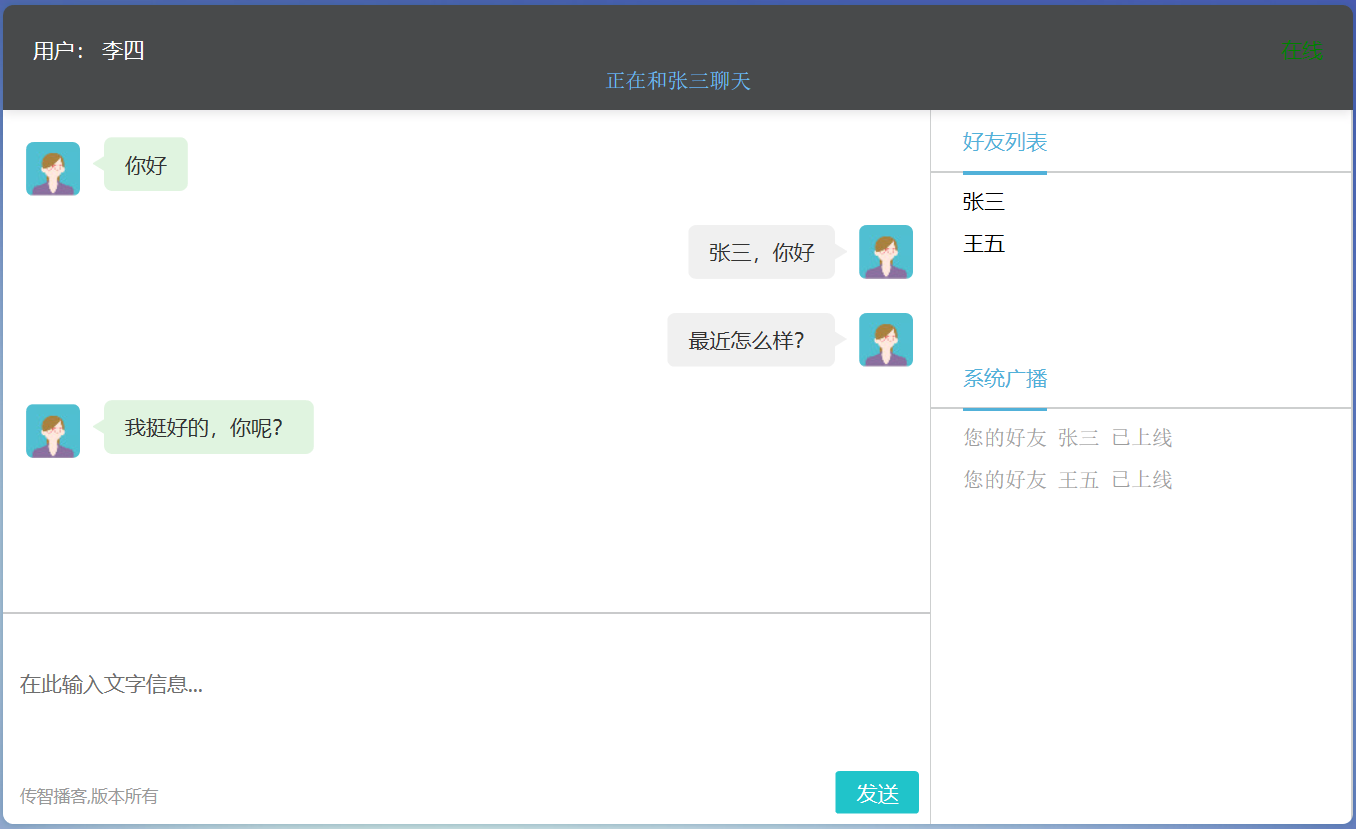The image size is (1356, 829).
Task: Click the green 在线 status indicator
Action: click(x=1302, y=51)
